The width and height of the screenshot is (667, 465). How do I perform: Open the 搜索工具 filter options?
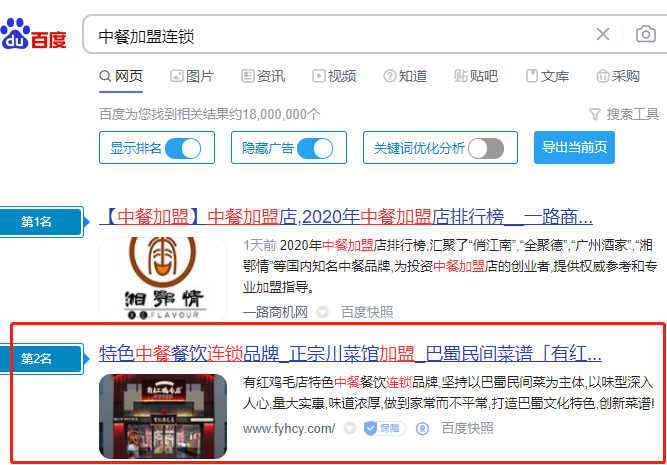click(624, 114)
